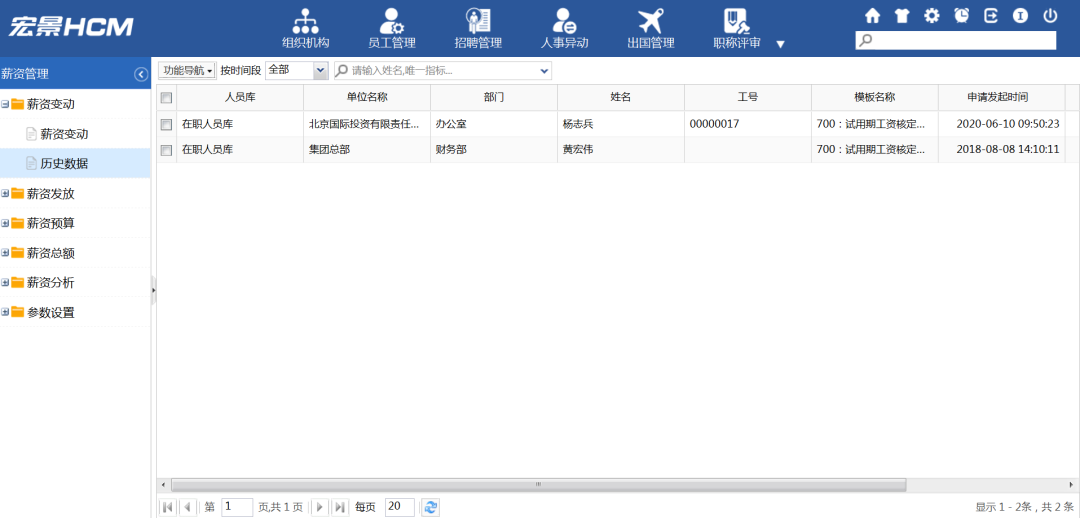This screenshot has height=518, width=1080.
Task: Open settings via the gear icon
Action: point(932,15)
